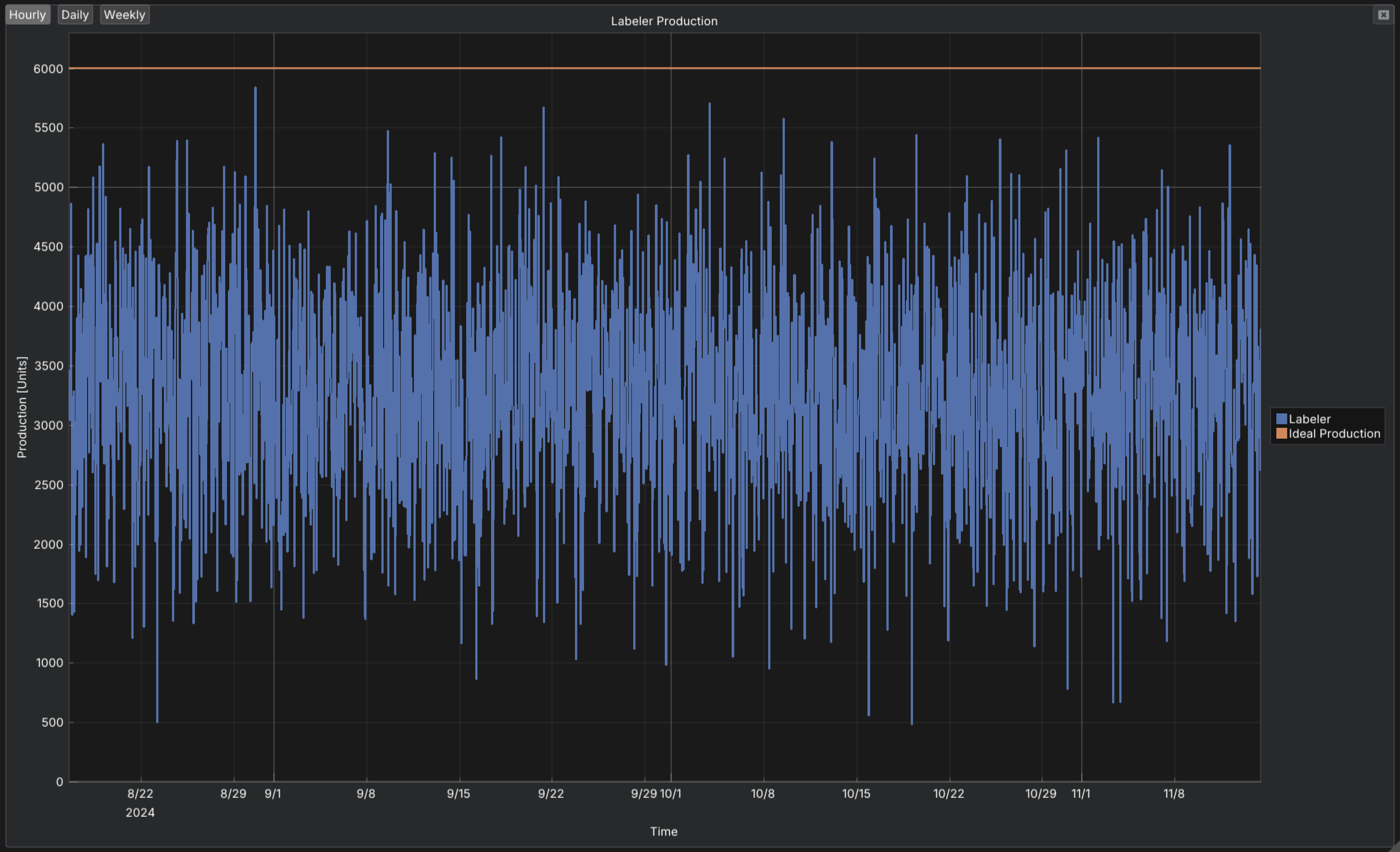Click the Production [Units] axis label
The image size is (1400, 852).
coord(22,407)
